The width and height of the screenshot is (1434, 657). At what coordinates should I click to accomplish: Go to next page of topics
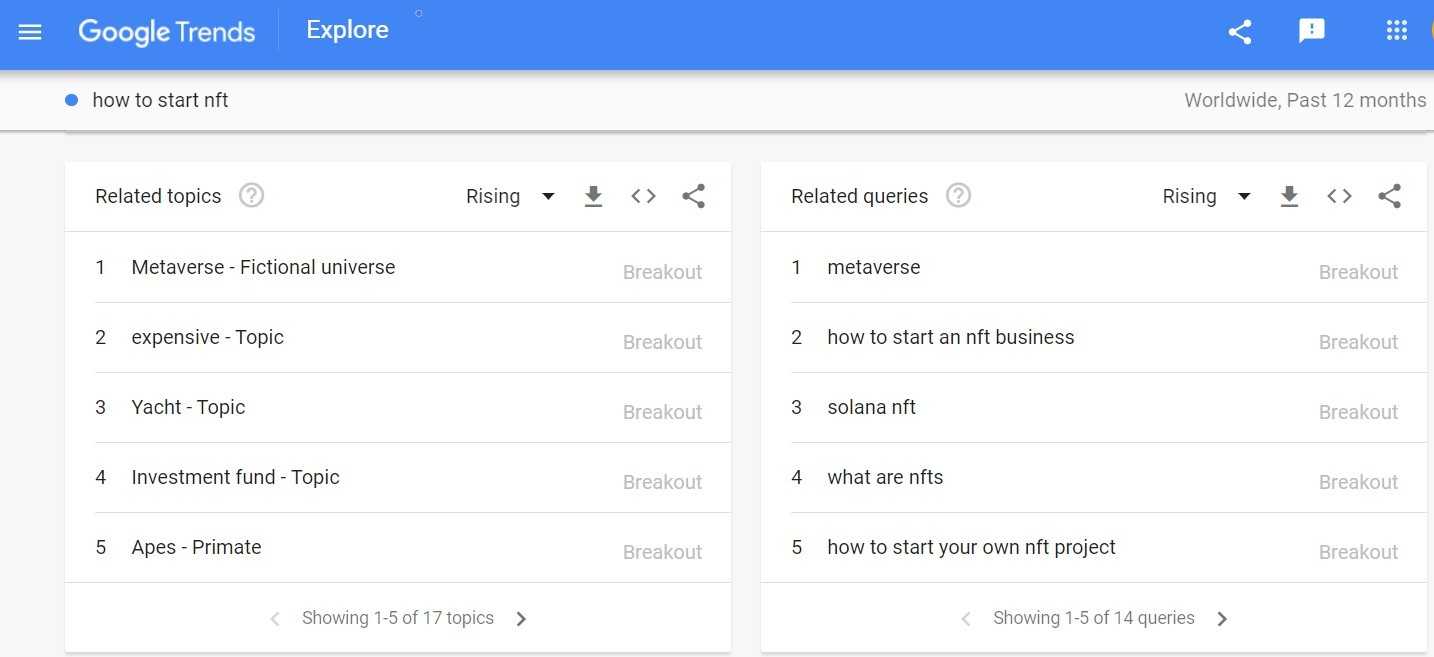521,619
